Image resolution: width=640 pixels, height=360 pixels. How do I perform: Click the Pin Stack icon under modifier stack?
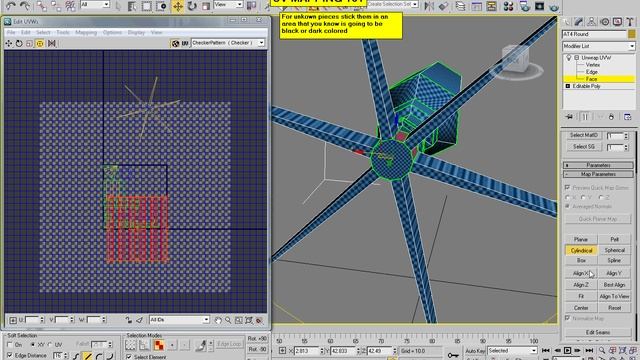tap(569, 117)
